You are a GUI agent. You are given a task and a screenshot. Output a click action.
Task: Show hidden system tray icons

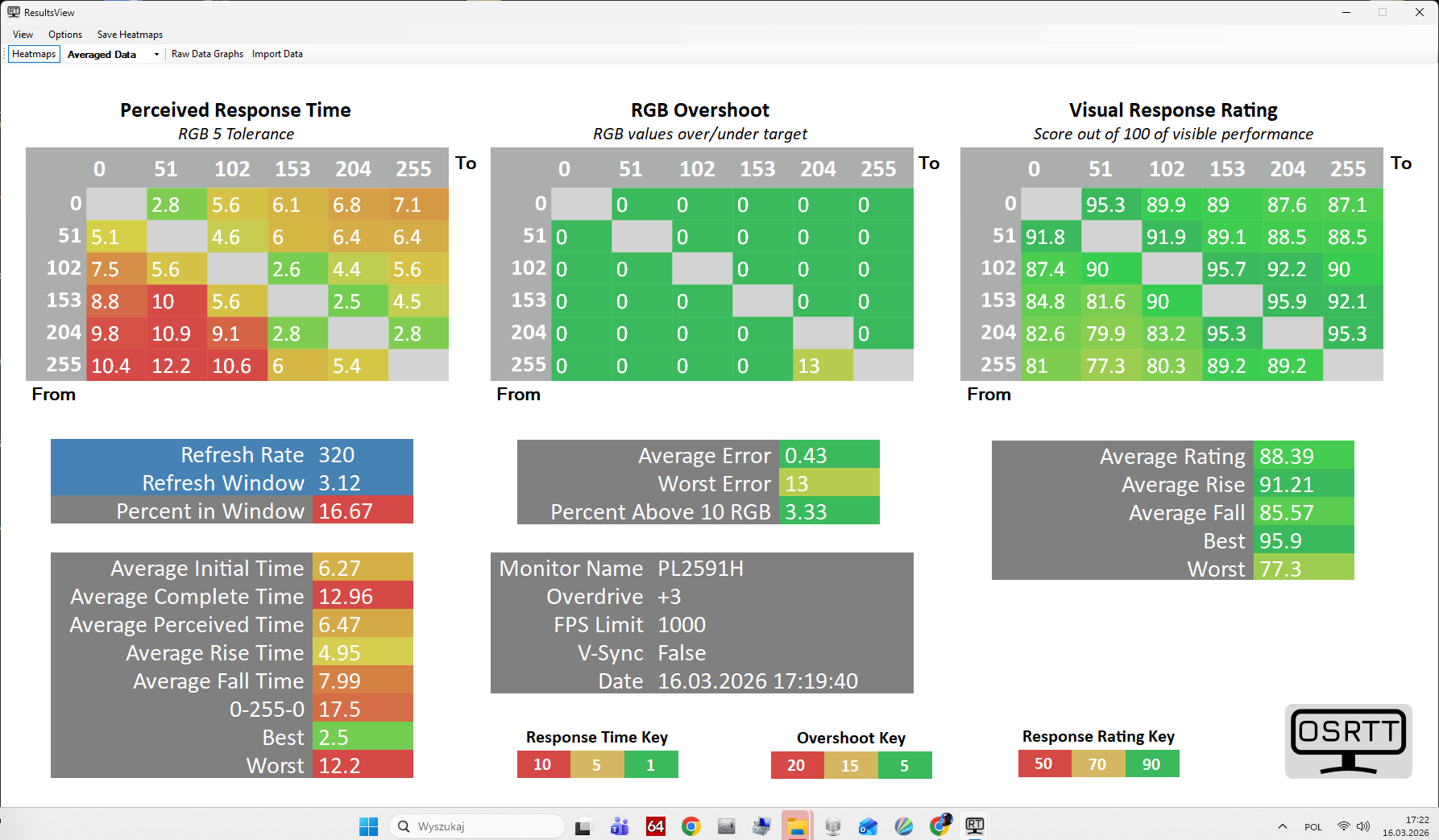pos(1282,826)
